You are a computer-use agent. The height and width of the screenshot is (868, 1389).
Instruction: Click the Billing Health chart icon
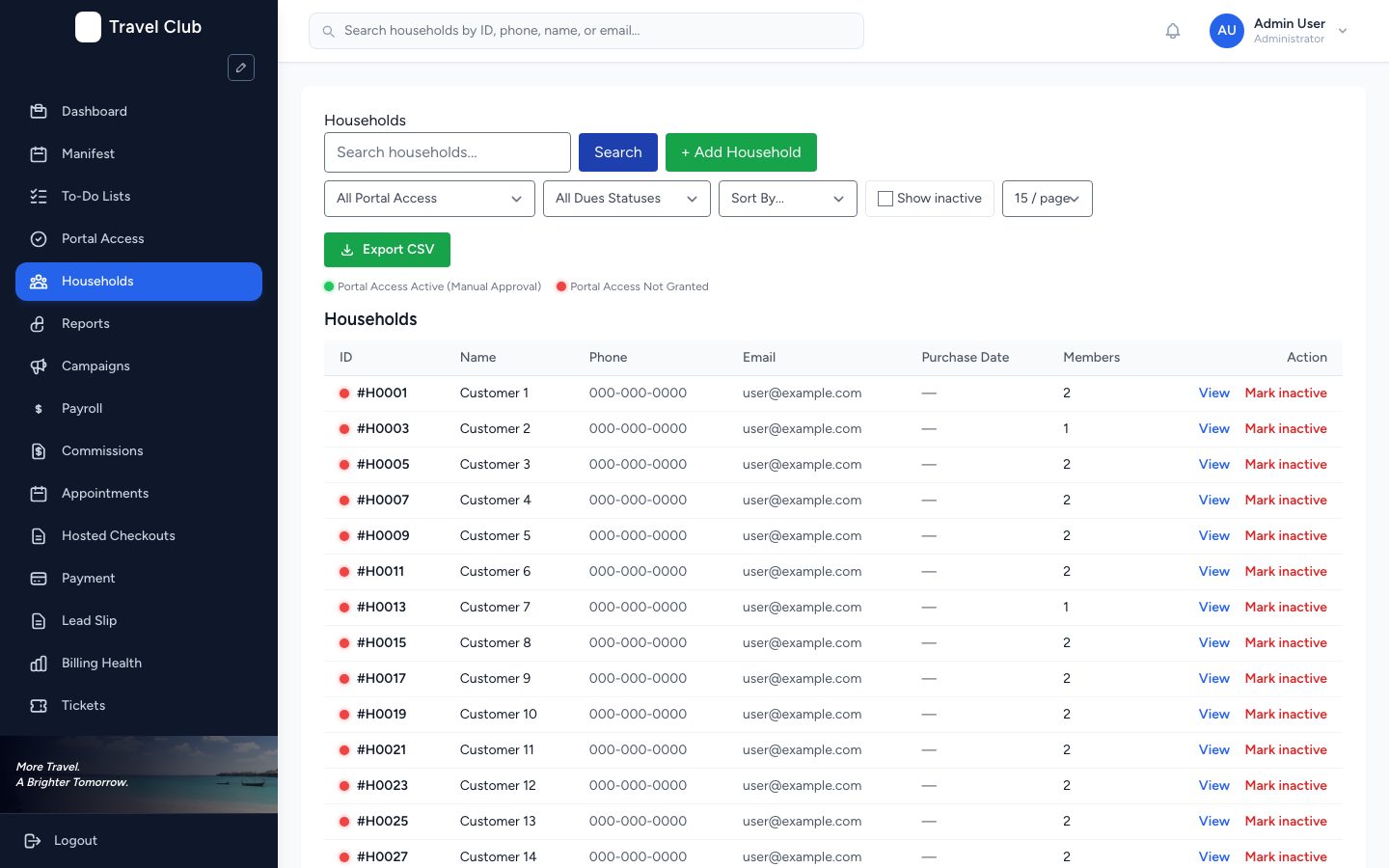[39, 663]
